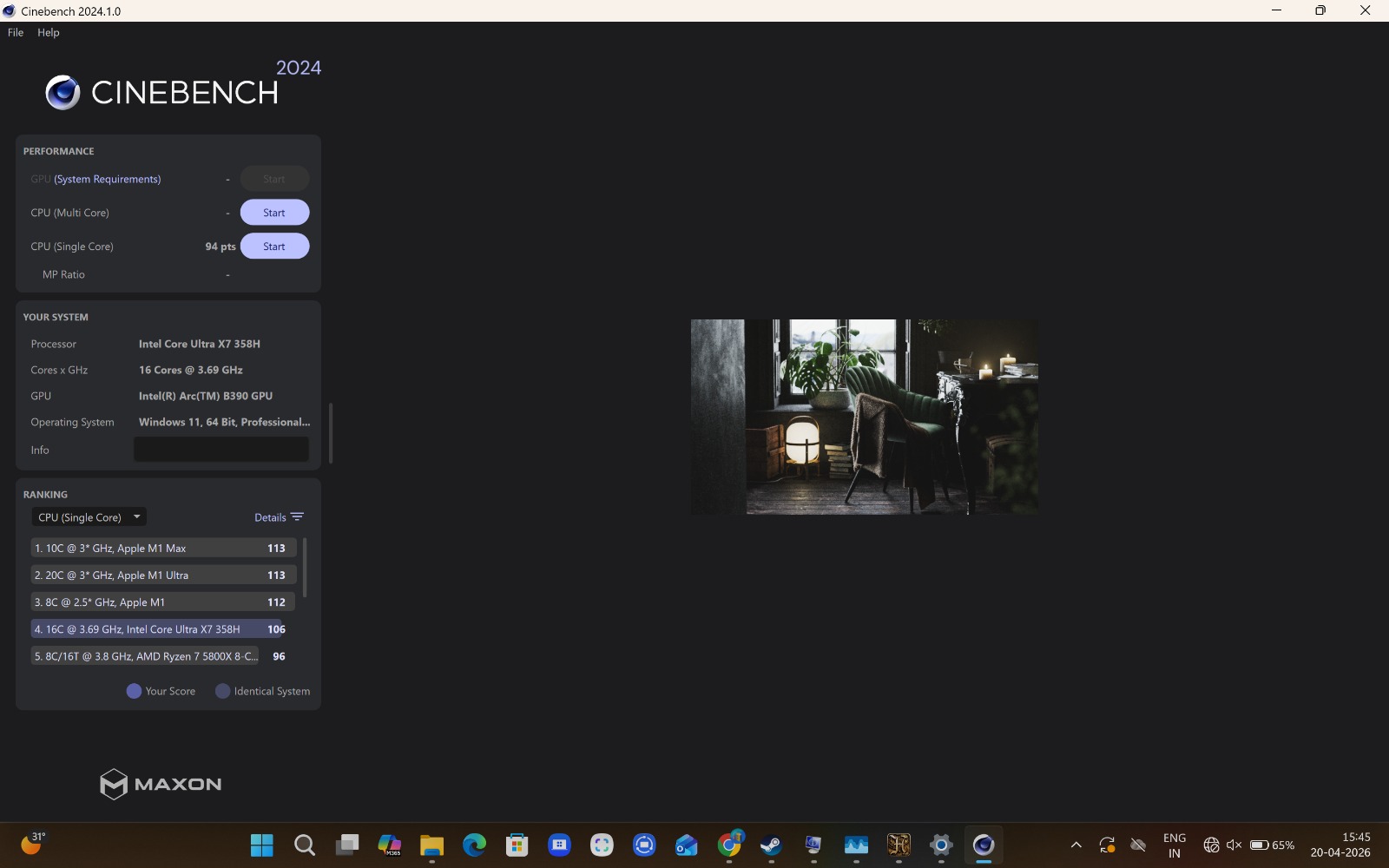
Task: Start the CPU (Multi Core) benchmark
Action: [274, 213]
